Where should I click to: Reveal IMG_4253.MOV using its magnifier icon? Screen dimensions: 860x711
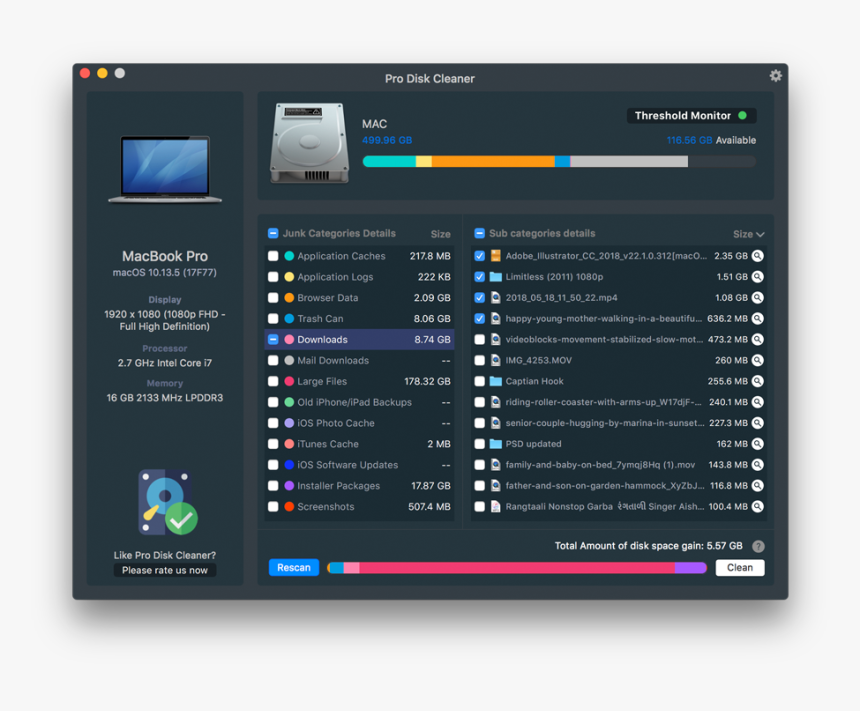[757, 360]
